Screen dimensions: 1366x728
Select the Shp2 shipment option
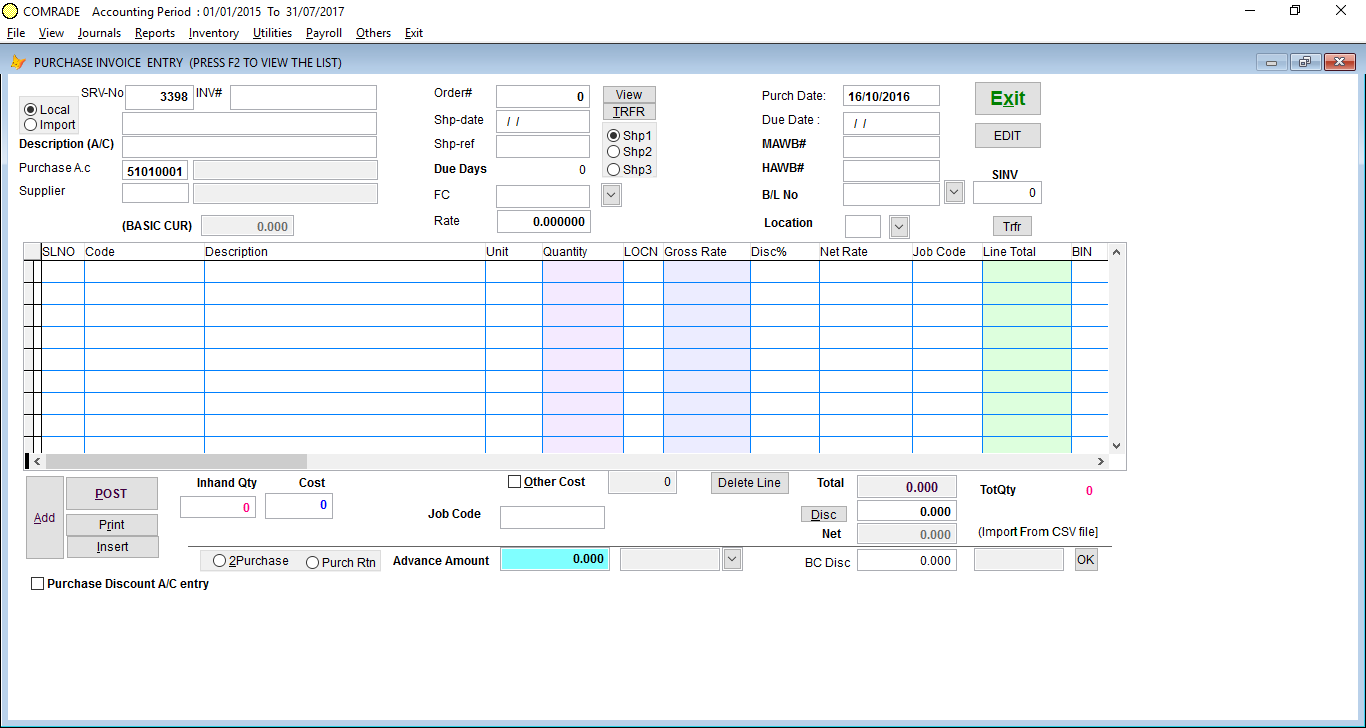coord(615,153)
